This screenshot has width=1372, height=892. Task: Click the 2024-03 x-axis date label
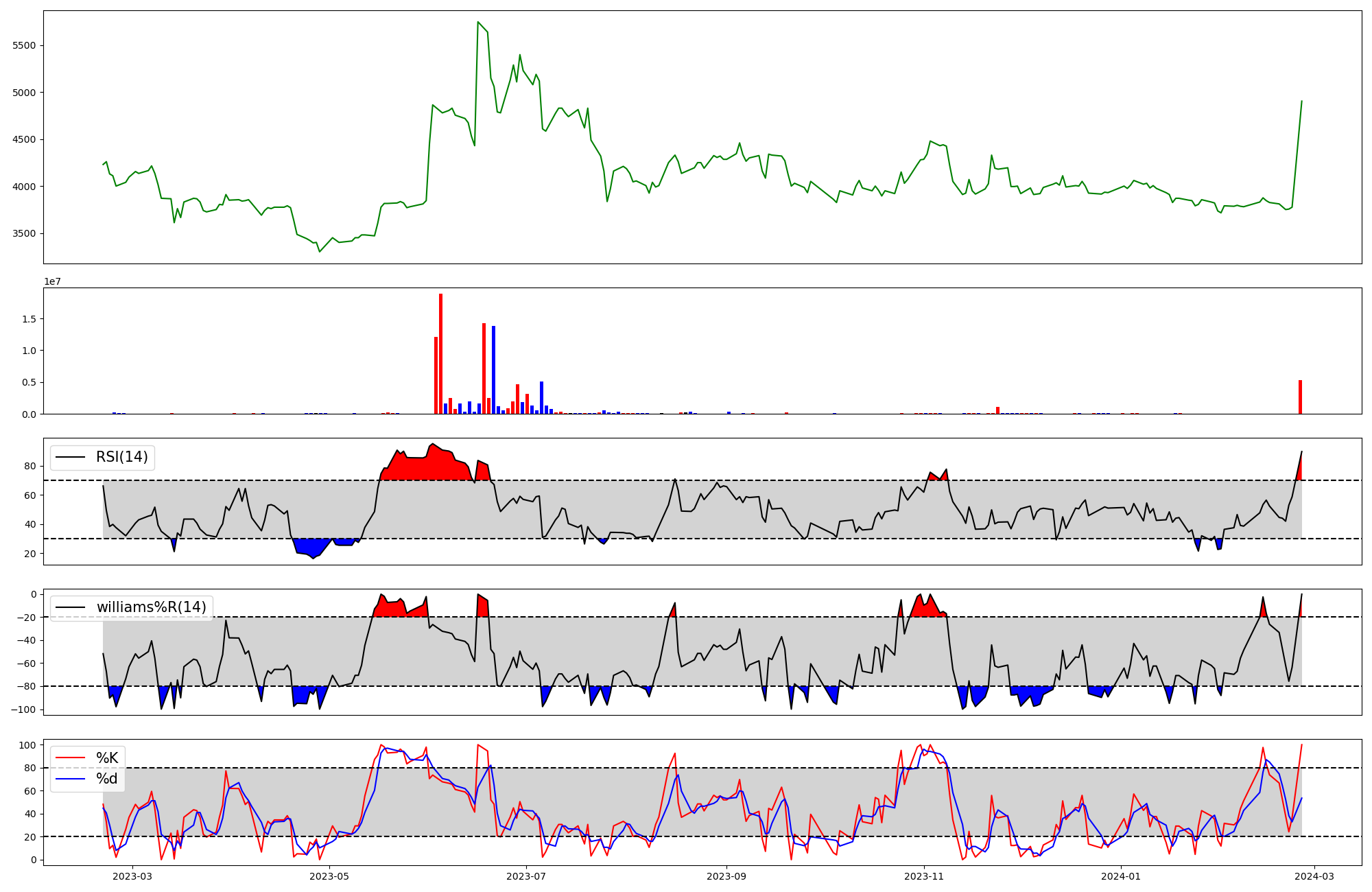click(x=1313, y=876)
